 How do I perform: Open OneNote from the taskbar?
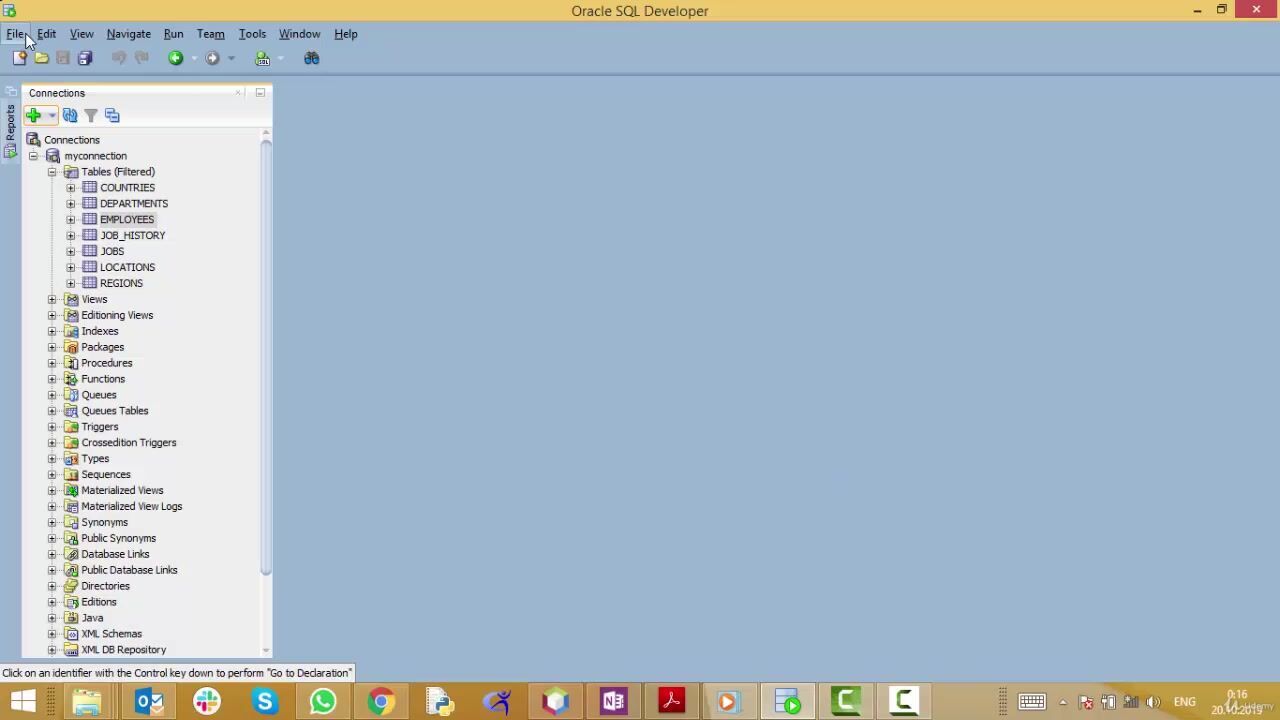[613, 702]
